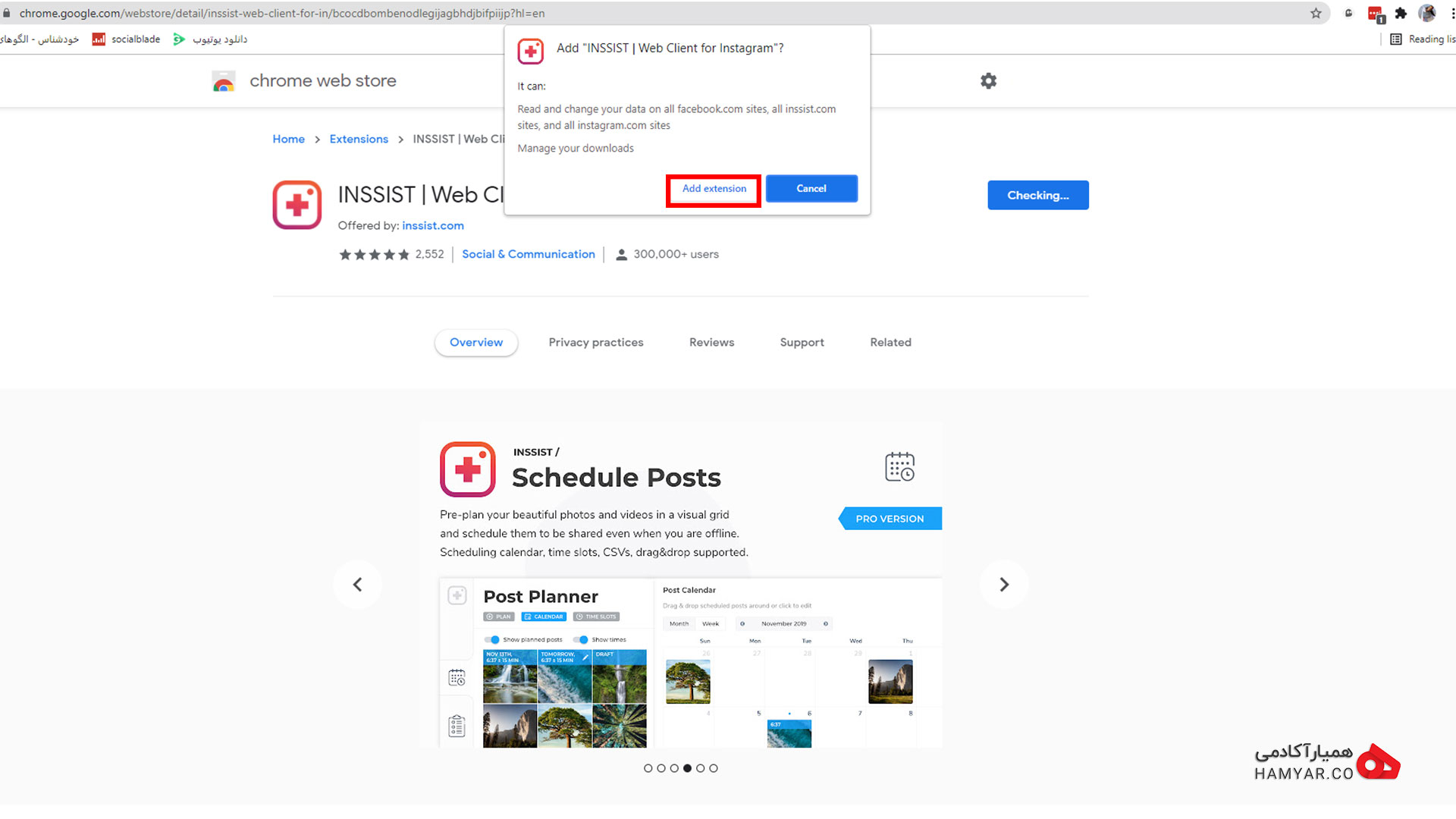Click the INSSIST extension logo icon
Viewport: 1456px width, 819px height.
pyautogui.click(x=297, y=204)
